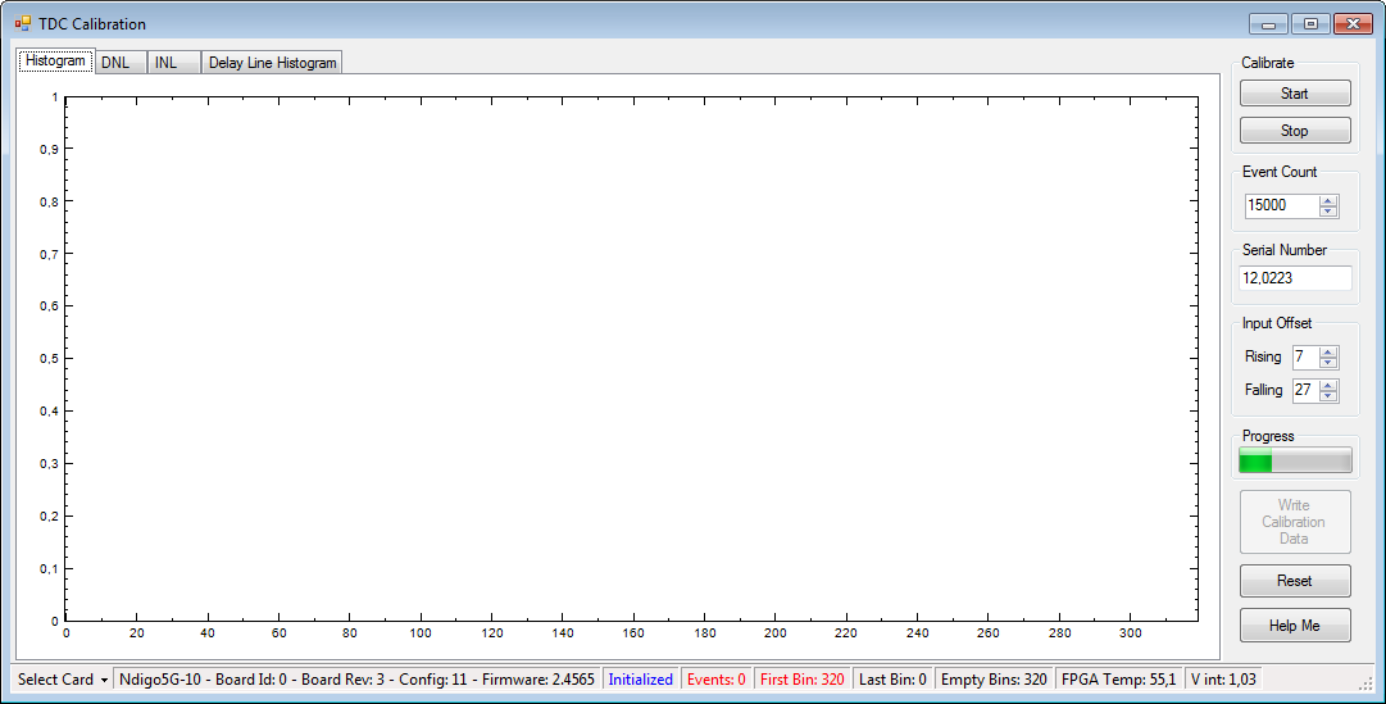
Task: Decrement the Falling input offset
Action: pyautogui.click(x=1328, y=396)
